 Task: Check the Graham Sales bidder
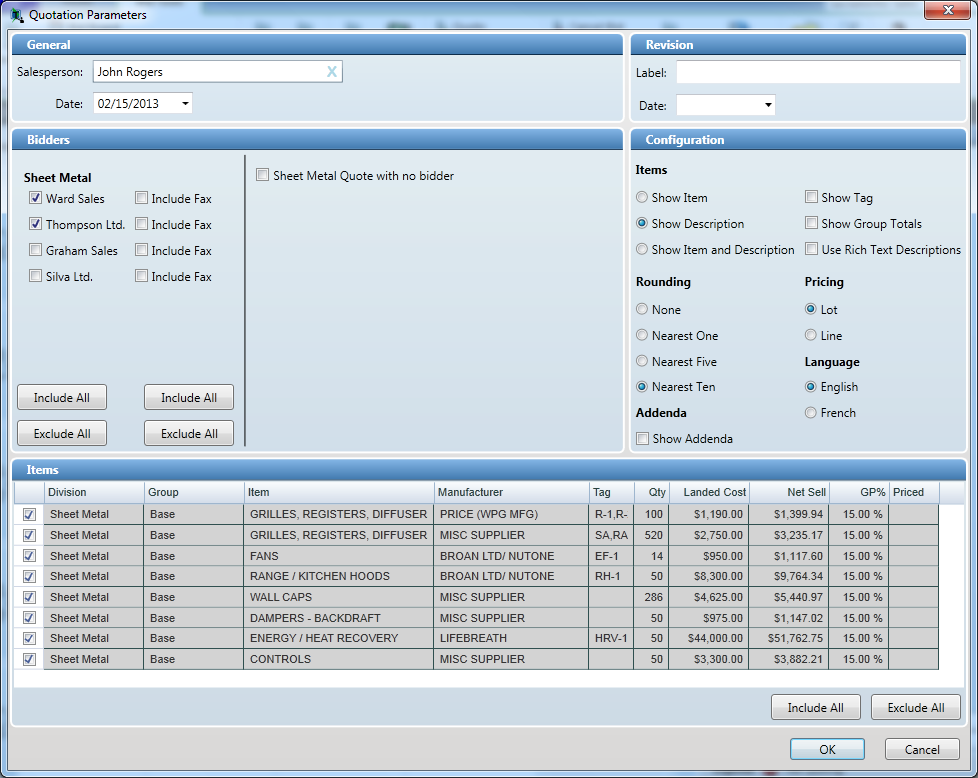click(36, 251)
